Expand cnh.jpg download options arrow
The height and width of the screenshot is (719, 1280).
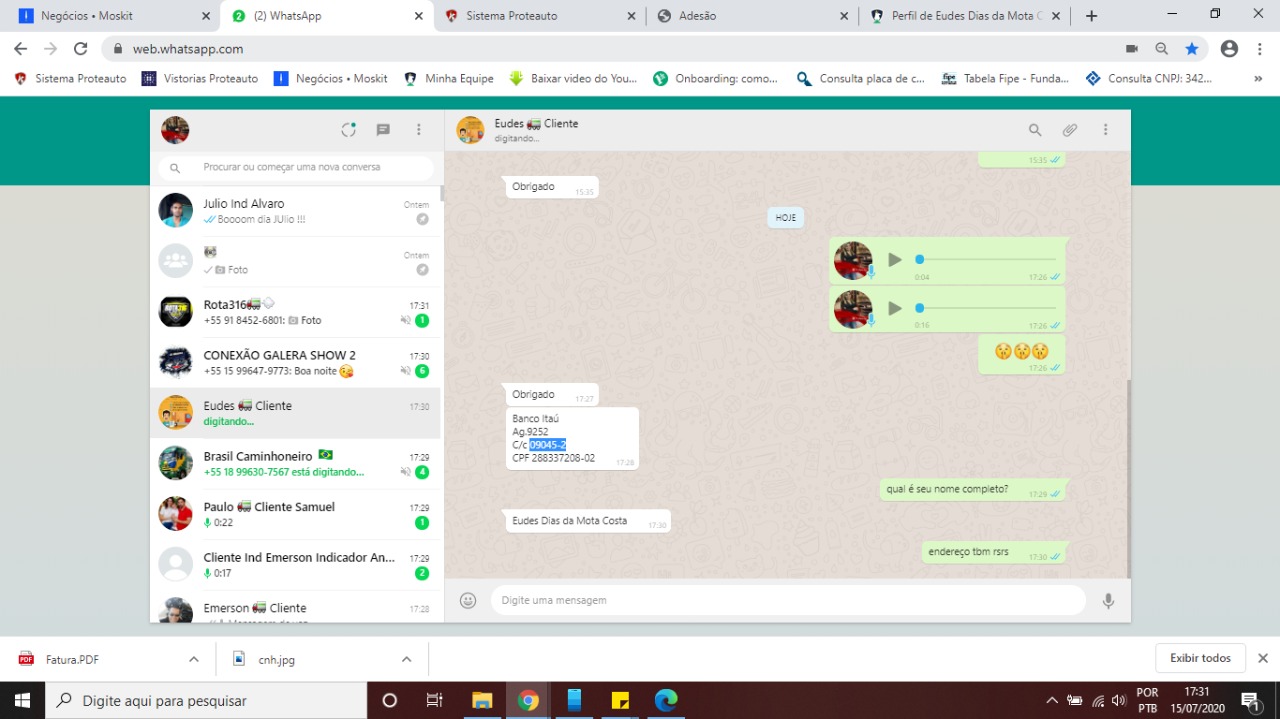[x=406, y=659]
